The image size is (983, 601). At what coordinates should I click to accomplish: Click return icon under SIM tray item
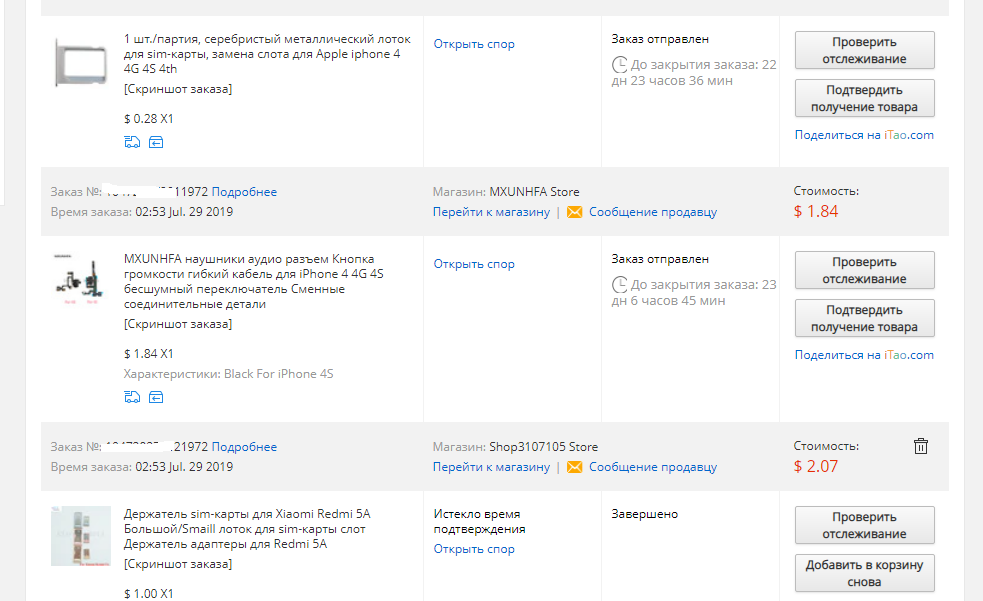click(156, 142)
